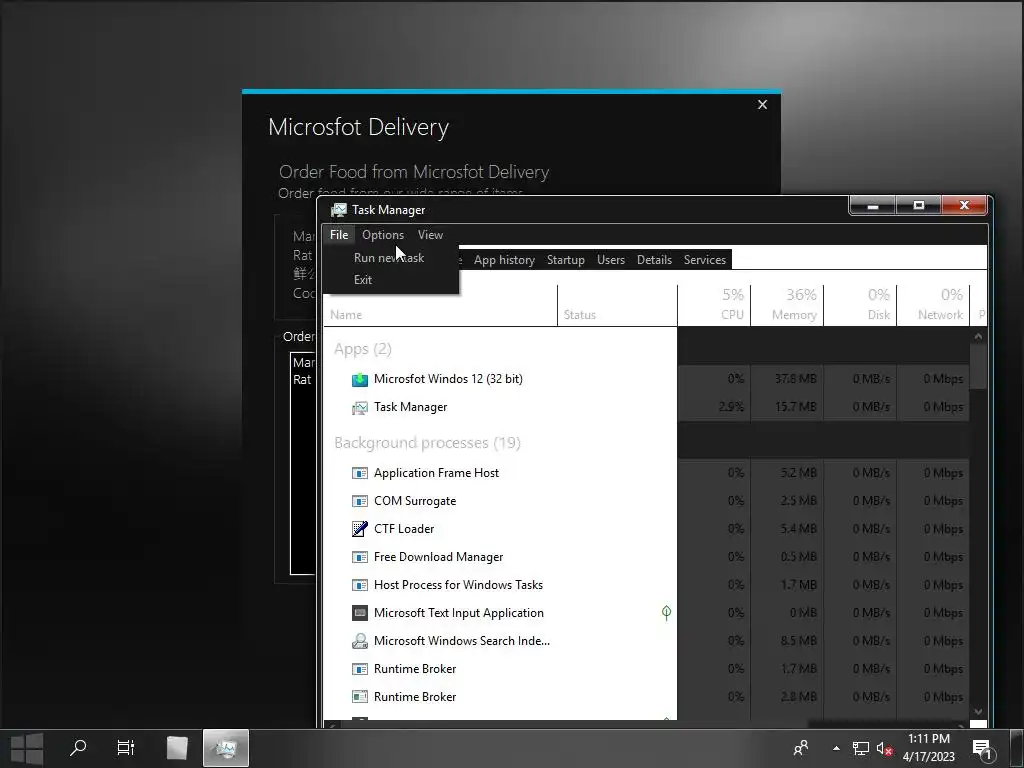Open the blank file taskbar icon

click(x=177, y=748)
